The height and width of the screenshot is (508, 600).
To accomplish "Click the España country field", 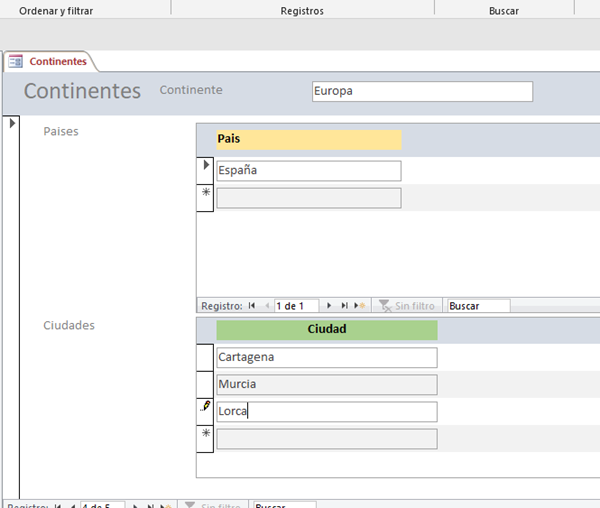I will click(308, 170).
